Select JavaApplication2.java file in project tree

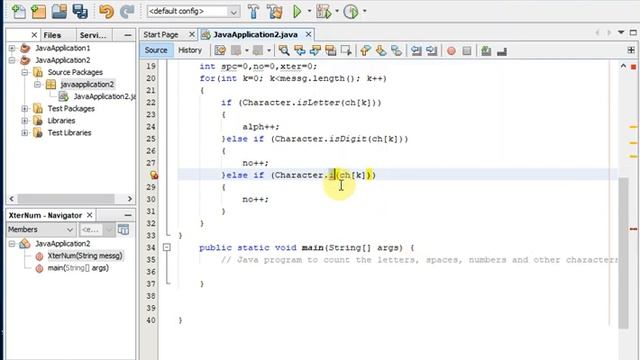pyautogui.click(x=104, y=97)
